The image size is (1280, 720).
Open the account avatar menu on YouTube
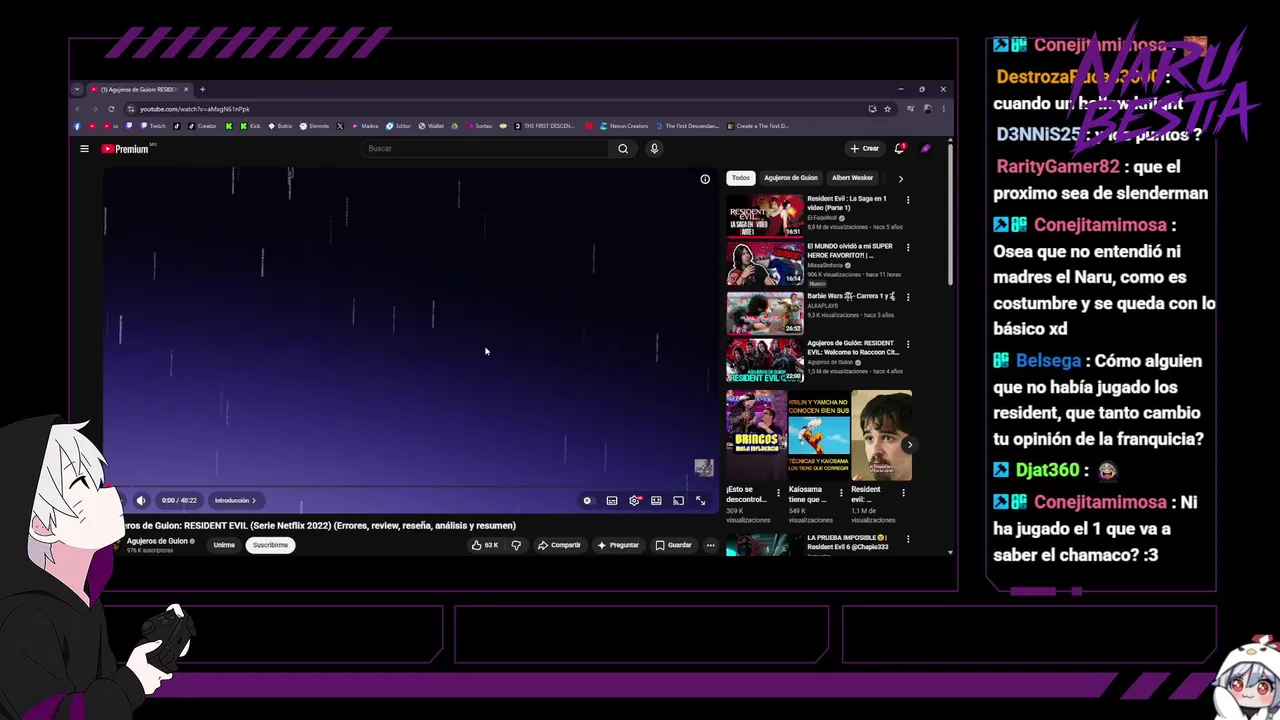[926, 149]
